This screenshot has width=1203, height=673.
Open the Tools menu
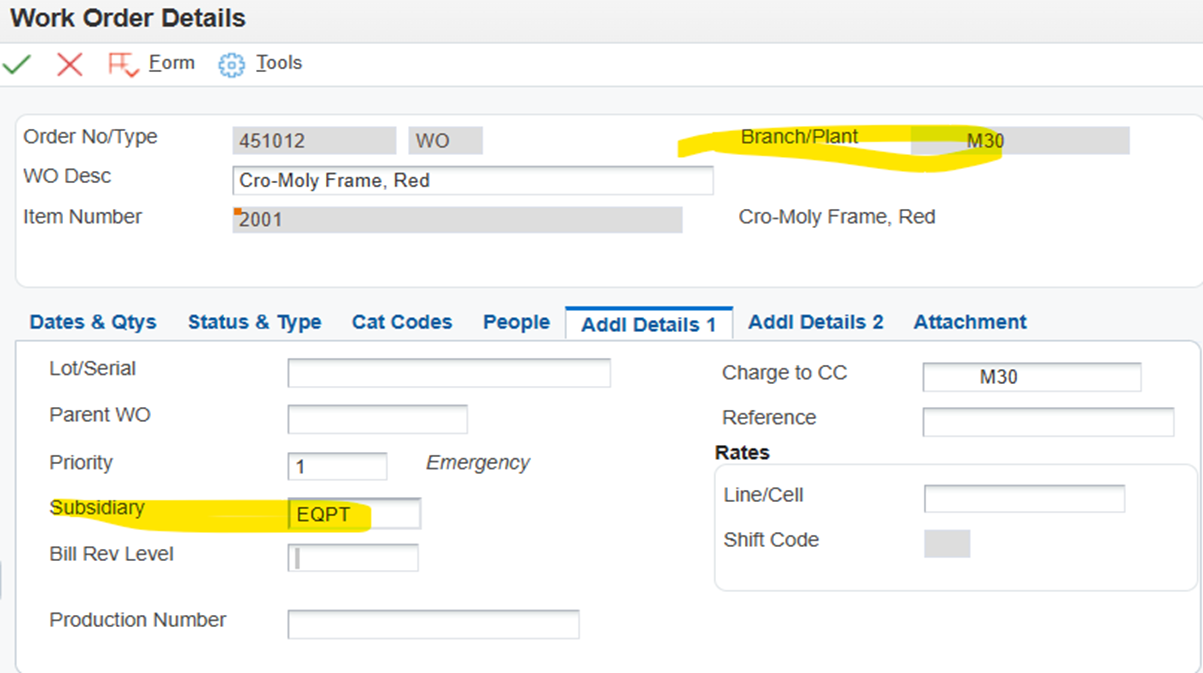point(279,62)
